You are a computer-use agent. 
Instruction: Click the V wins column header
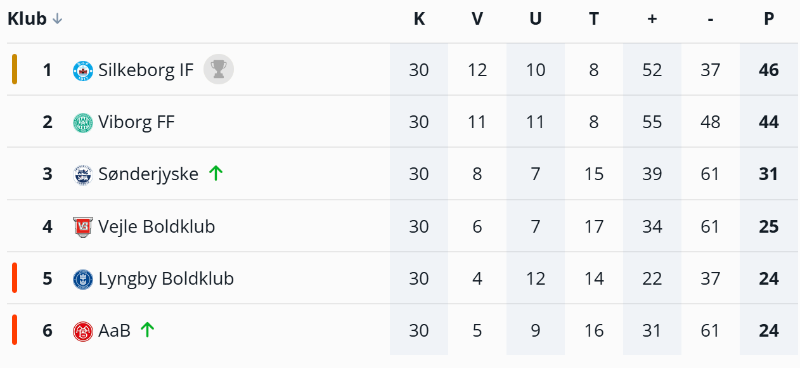click(477, 19)
